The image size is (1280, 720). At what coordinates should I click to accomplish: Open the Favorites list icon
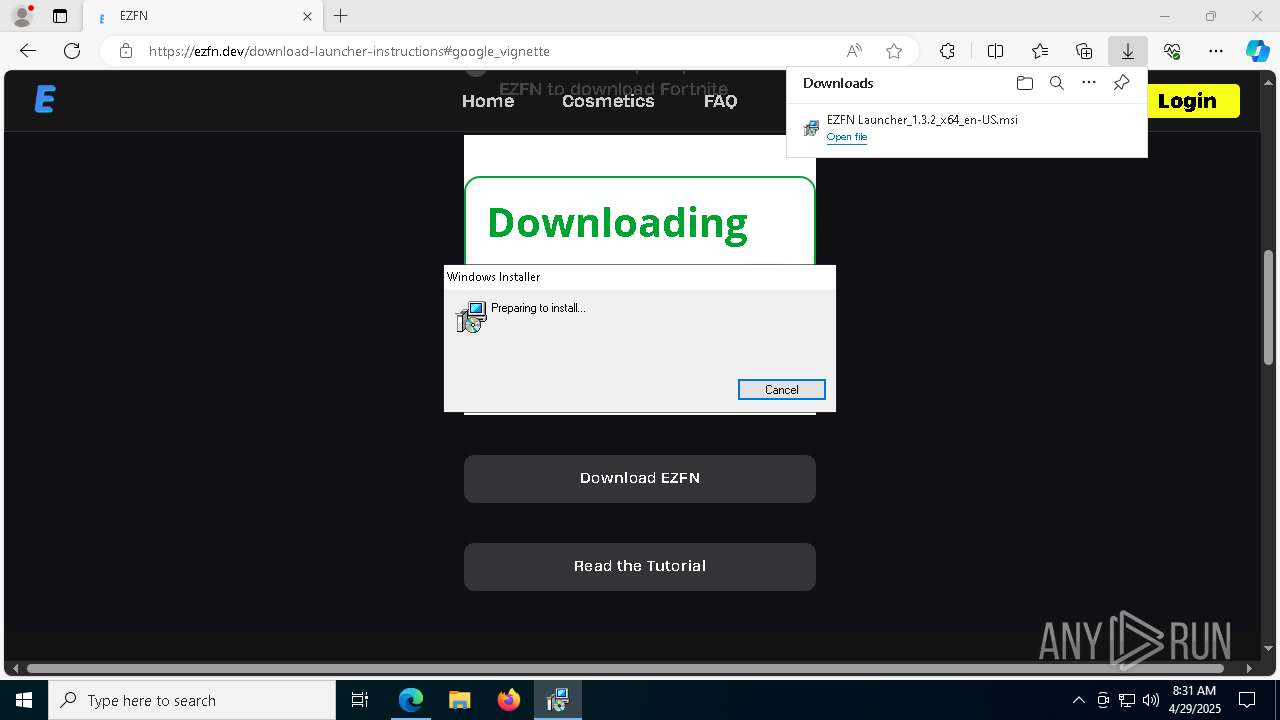tap(1040, 51)
